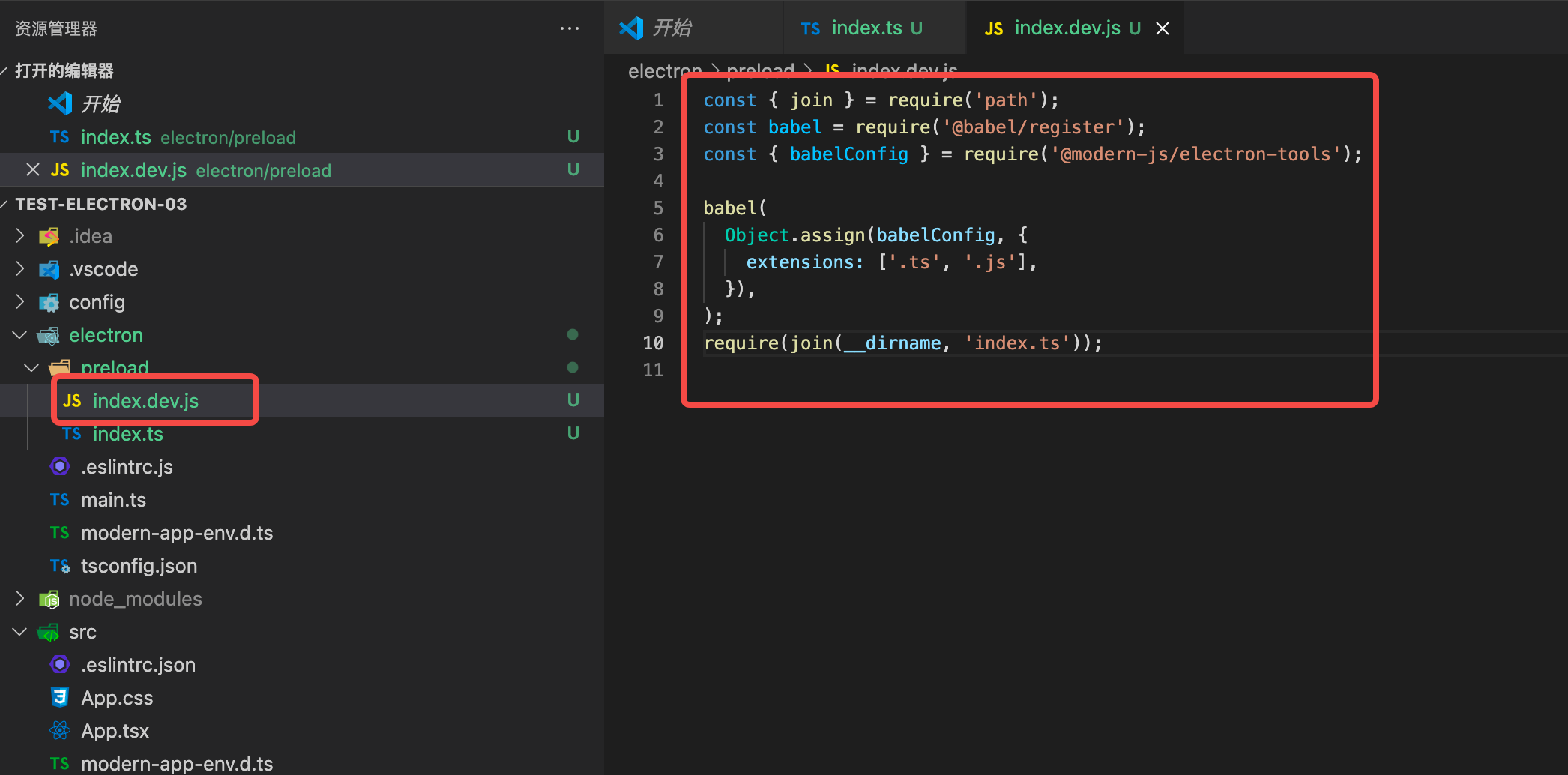Select main.ts in the explorer
This screenshot has width=1568, height=775.
coord(113,499)
